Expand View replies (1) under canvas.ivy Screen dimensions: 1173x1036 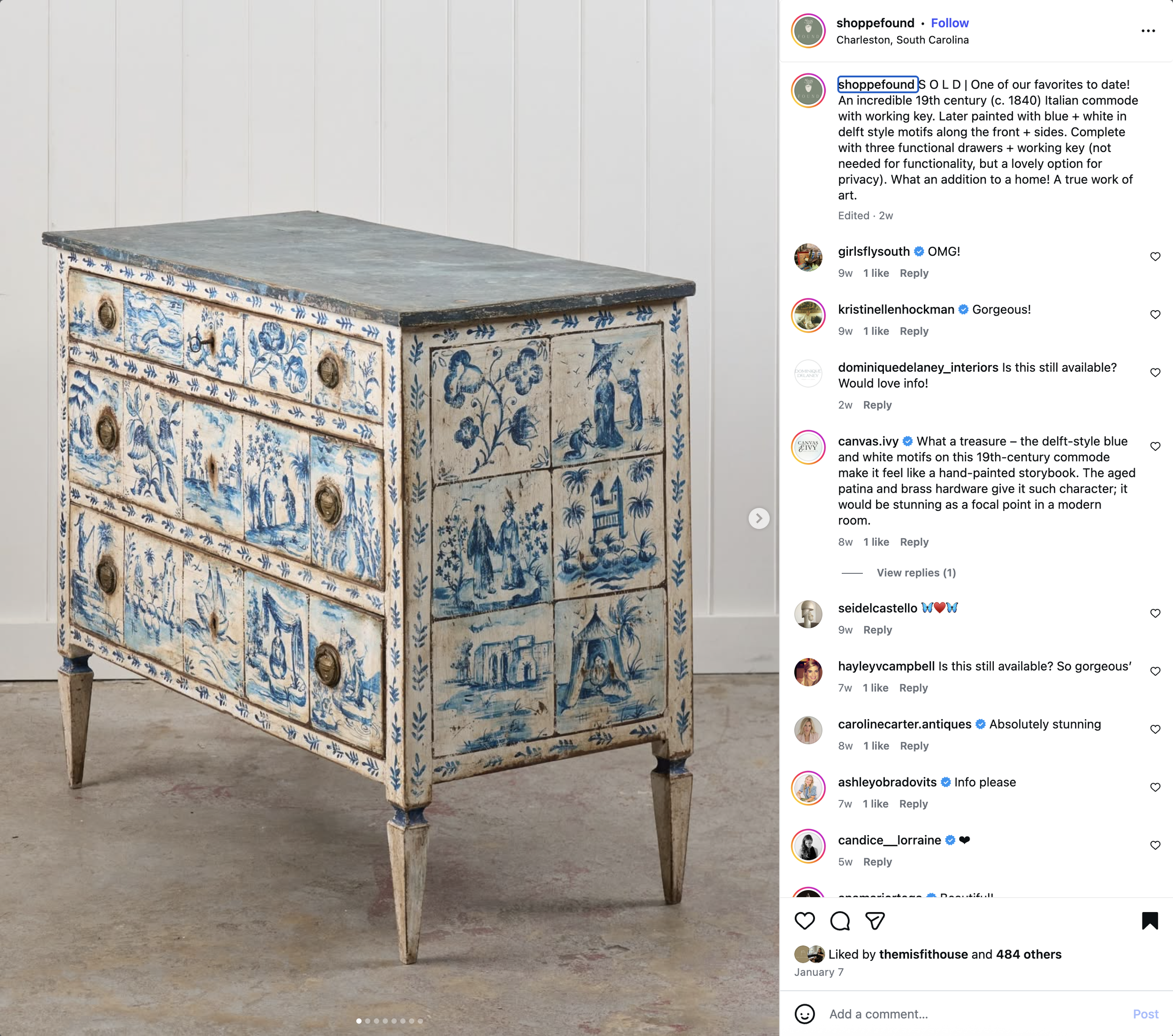(x=916, y=572)
